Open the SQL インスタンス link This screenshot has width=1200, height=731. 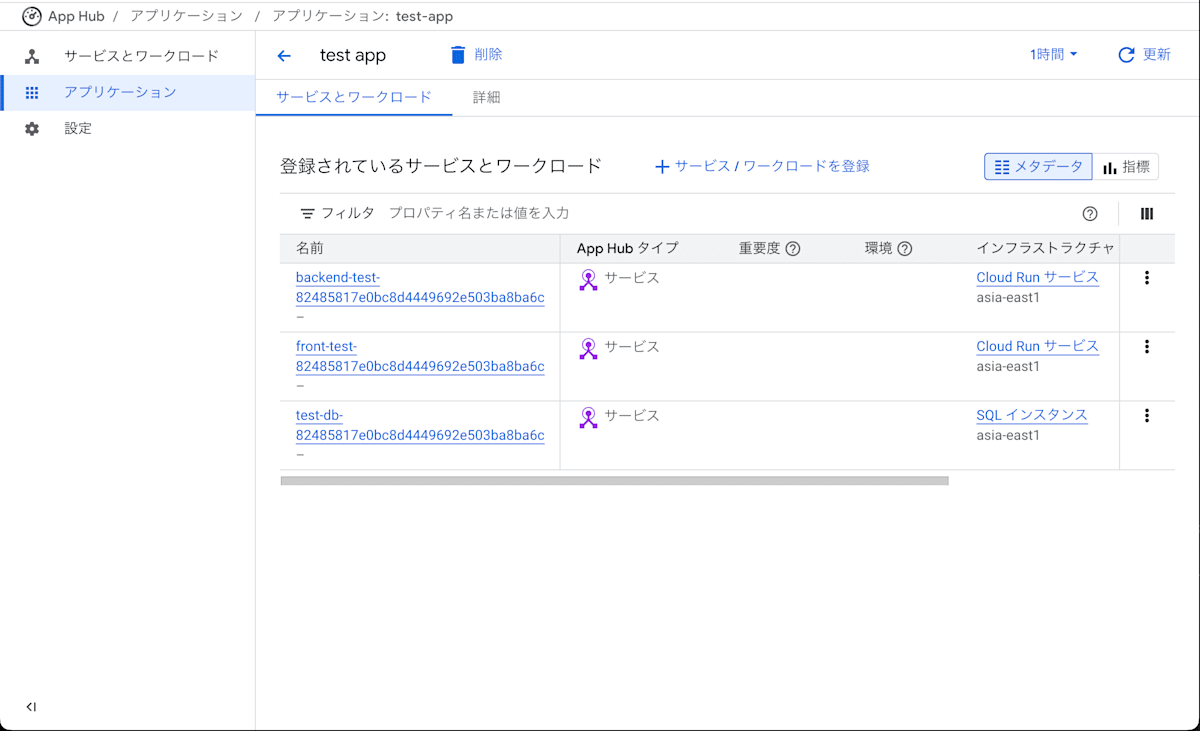pos(1032,415)
